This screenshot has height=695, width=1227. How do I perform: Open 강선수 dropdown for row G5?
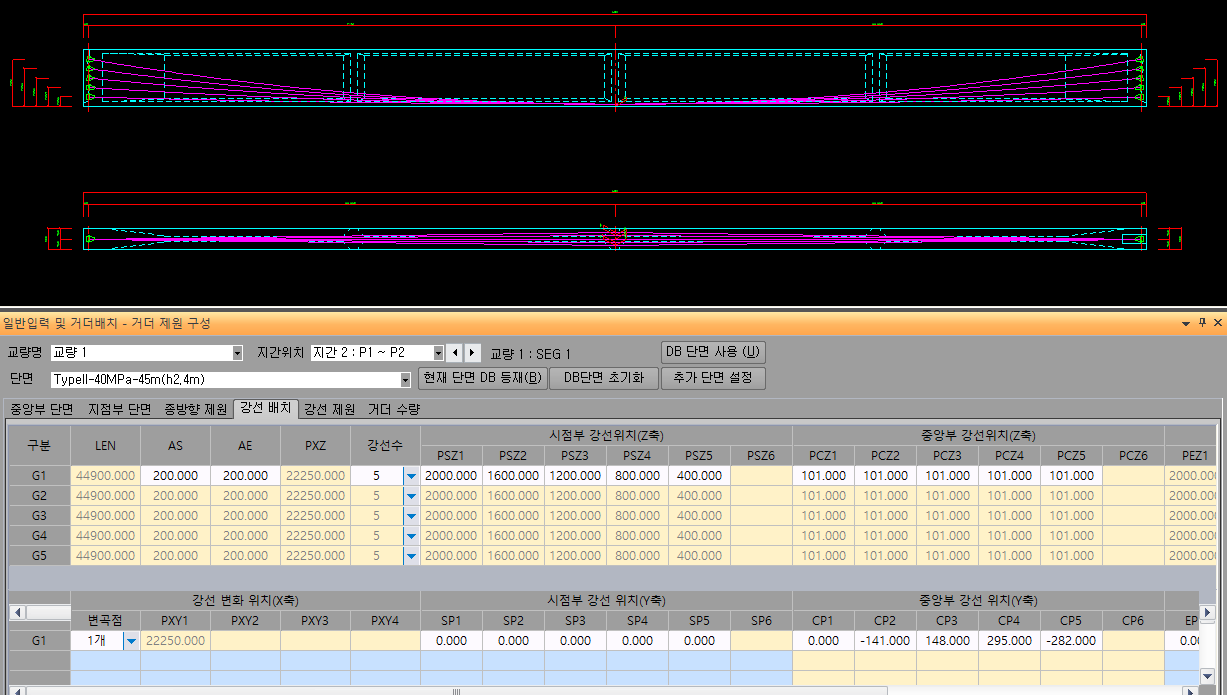tap(411, 556)
